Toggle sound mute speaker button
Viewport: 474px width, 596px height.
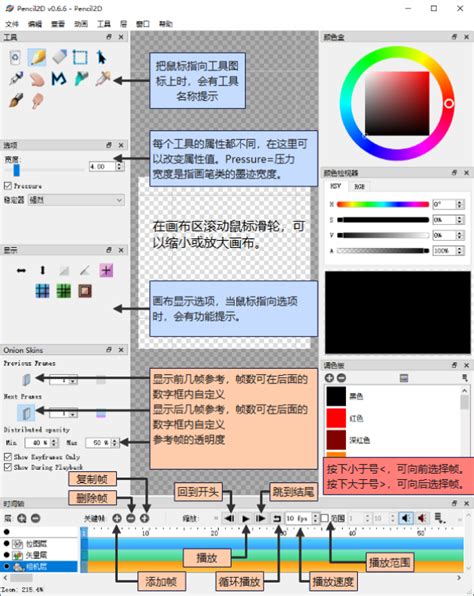point(406,518)
